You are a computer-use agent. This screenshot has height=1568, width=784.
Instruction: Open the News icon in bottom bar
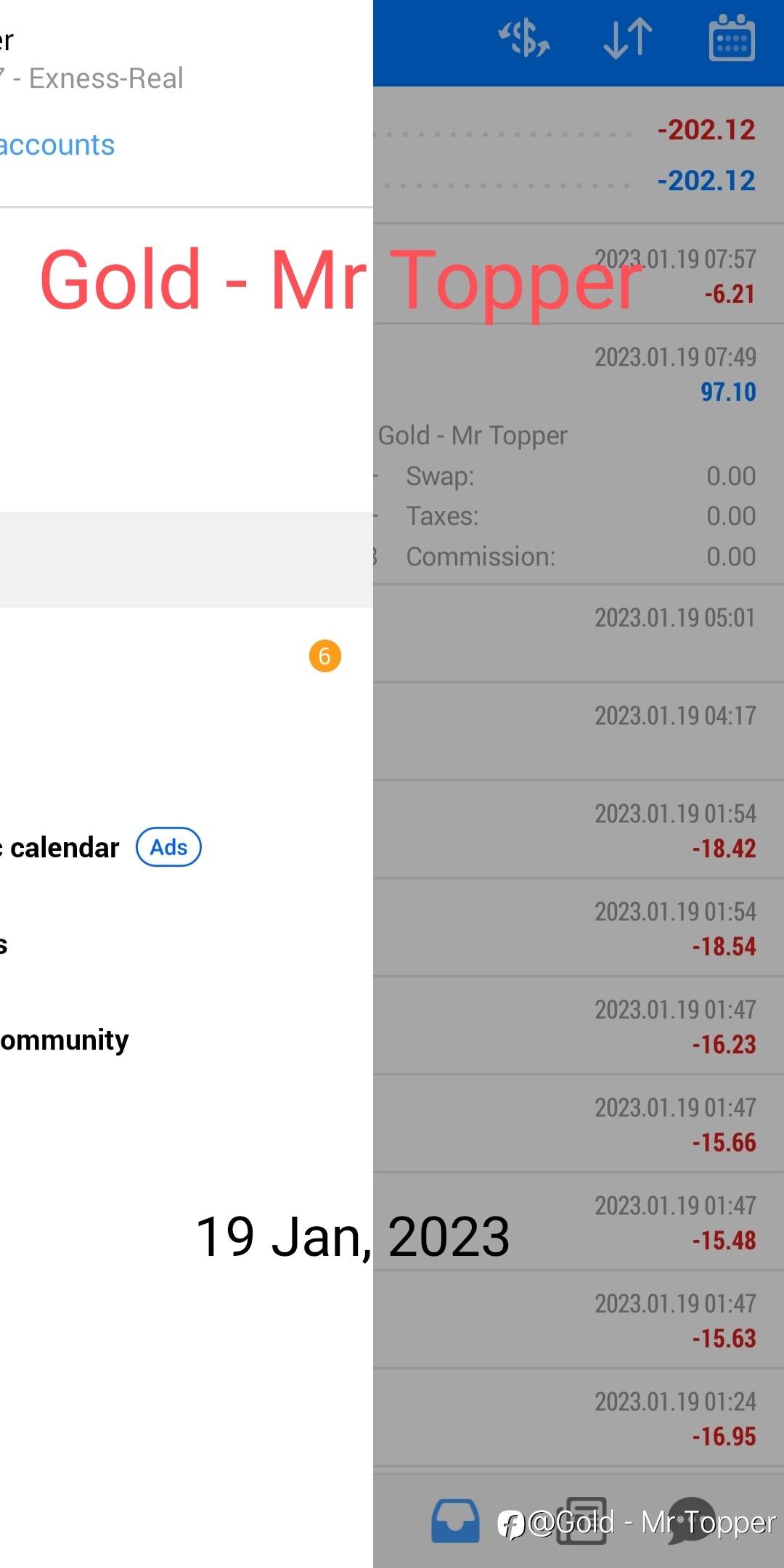point(585,1521)
